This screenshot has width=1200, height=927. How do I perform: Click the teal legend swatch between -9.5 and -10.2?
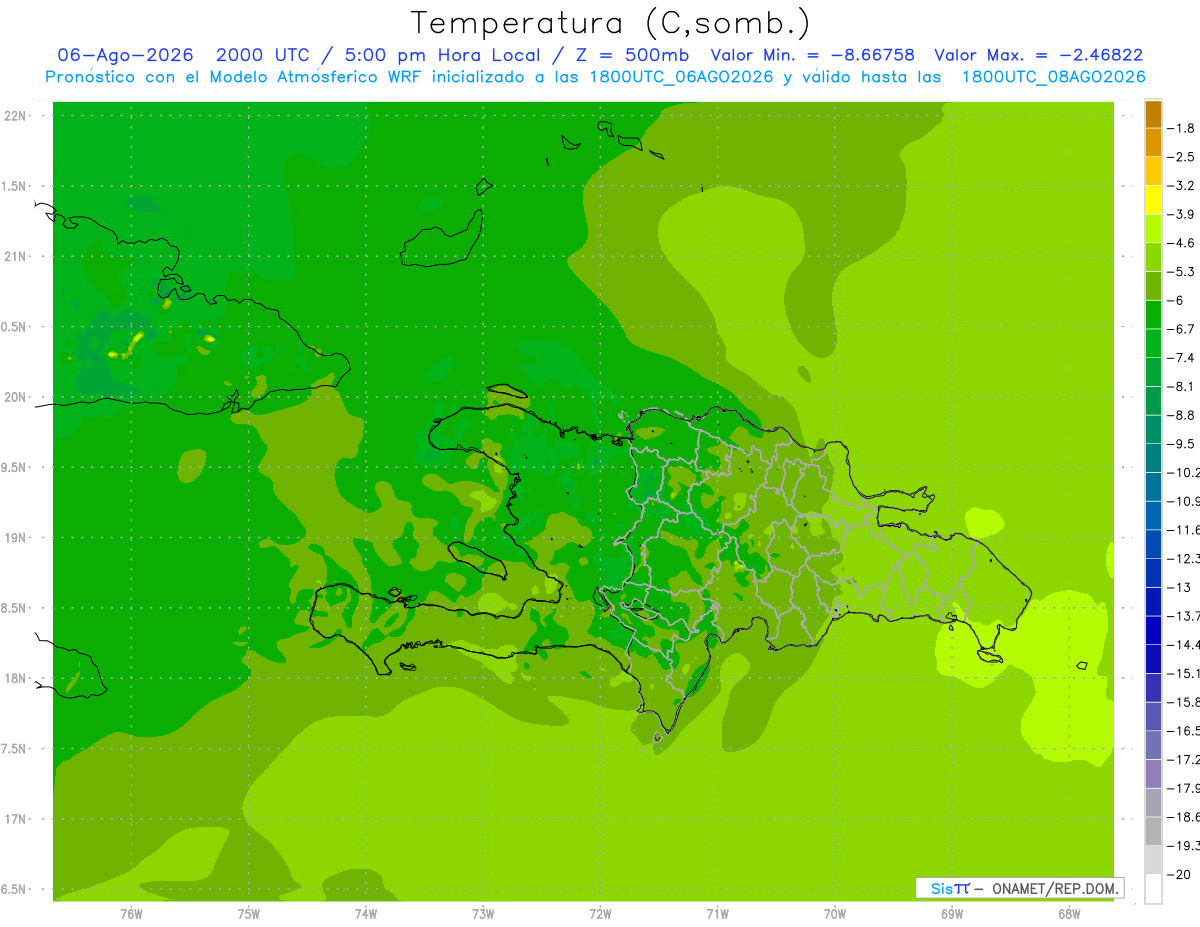click(1153, 458)
